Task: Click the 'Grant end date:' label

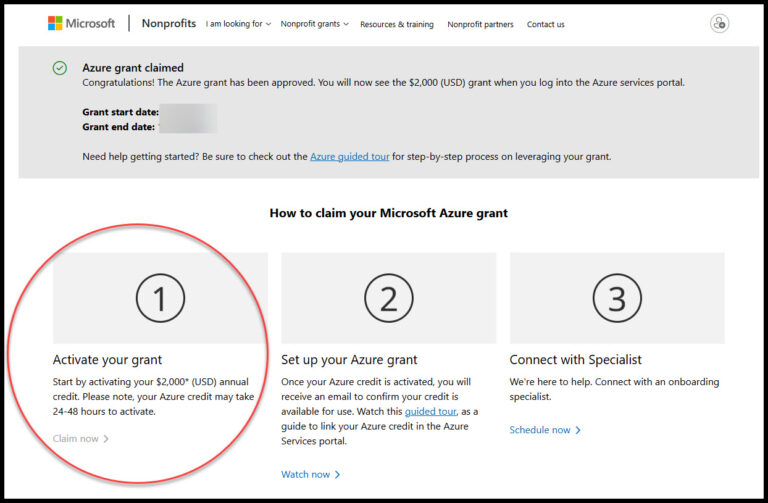Action: pos(119,127)
